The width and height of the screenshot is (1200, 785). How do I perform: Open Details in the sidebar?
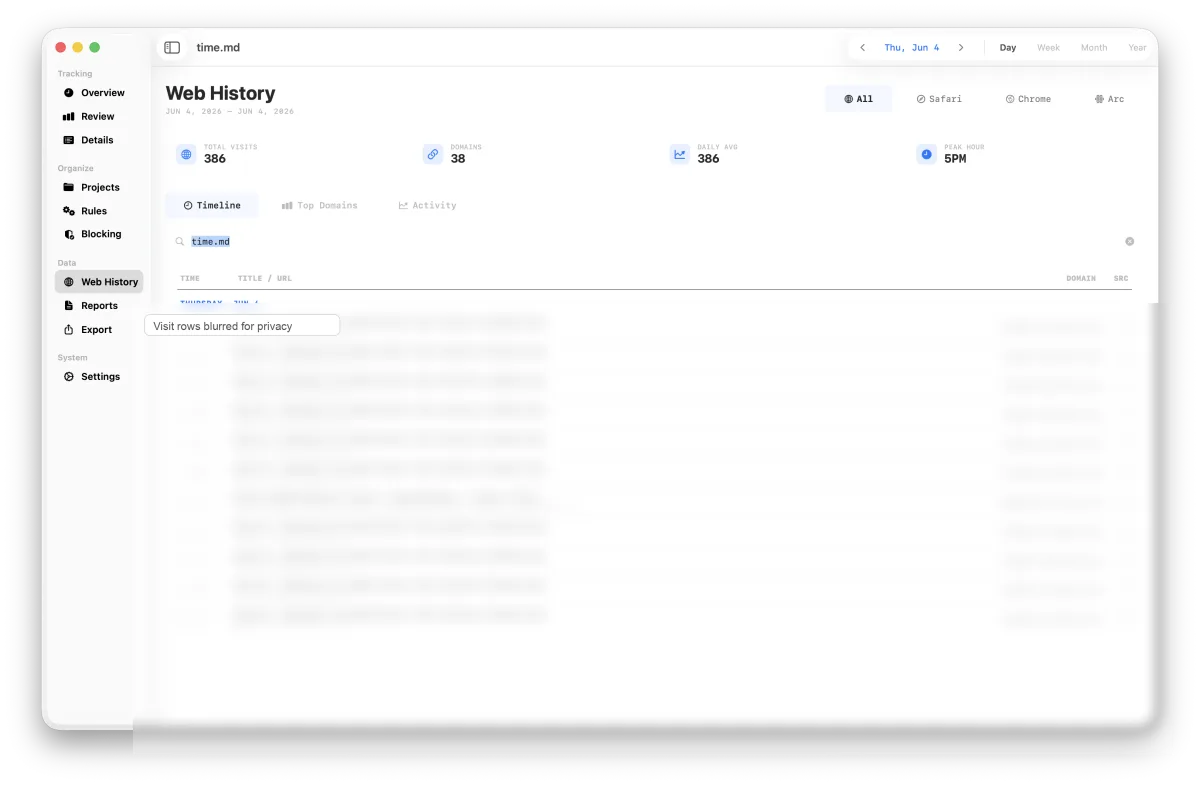click(98, 140)
